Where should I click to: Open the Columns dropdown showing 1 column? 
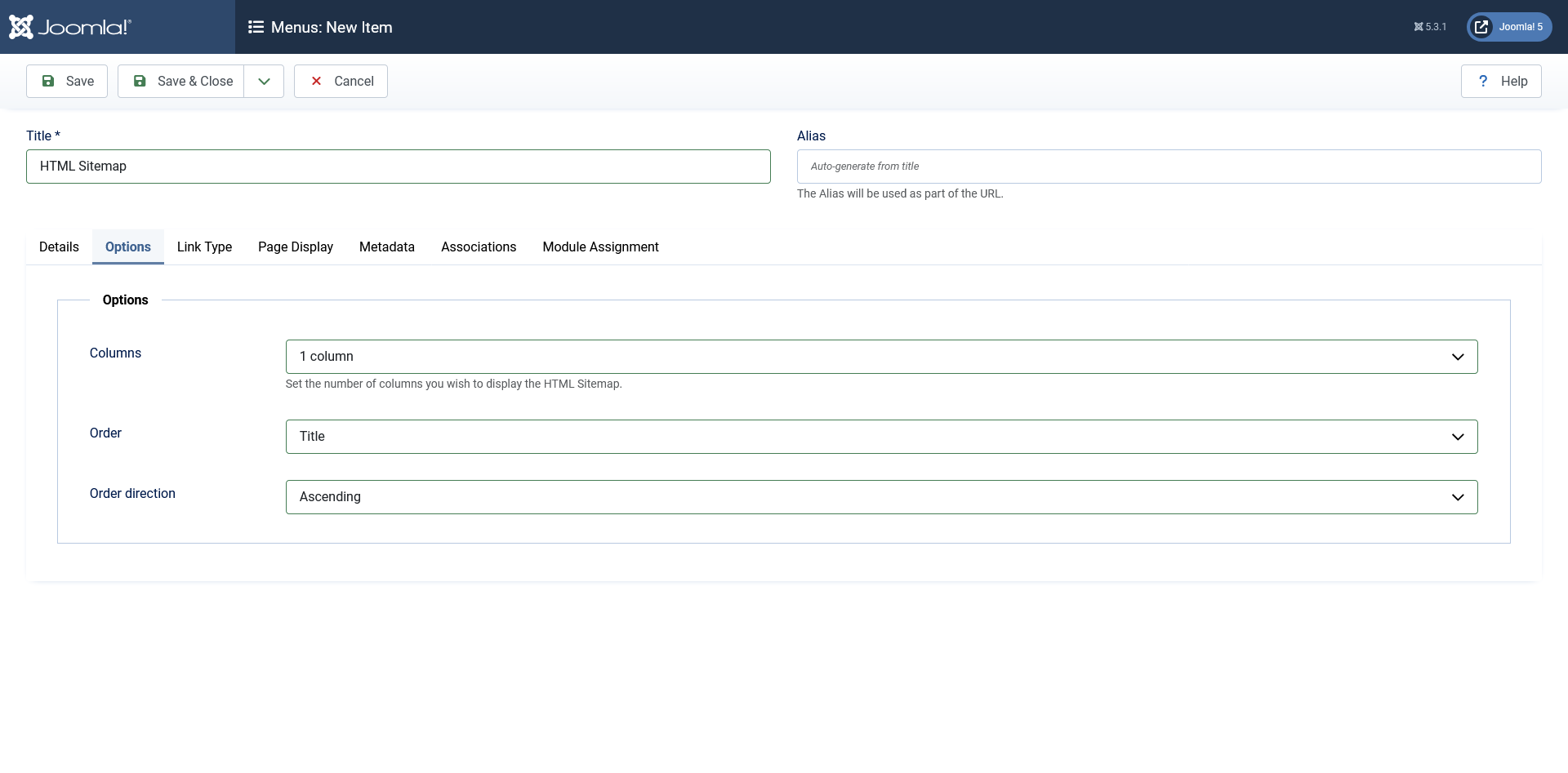click(881, 357)
